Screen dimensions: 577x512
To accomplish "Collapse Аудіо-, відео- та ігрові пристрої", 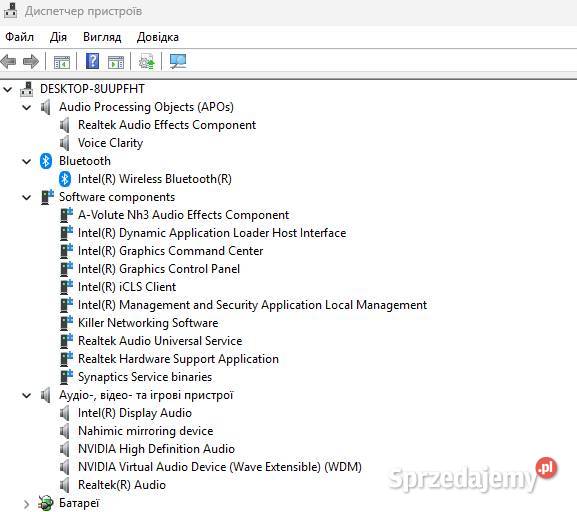I will (27, 396).
